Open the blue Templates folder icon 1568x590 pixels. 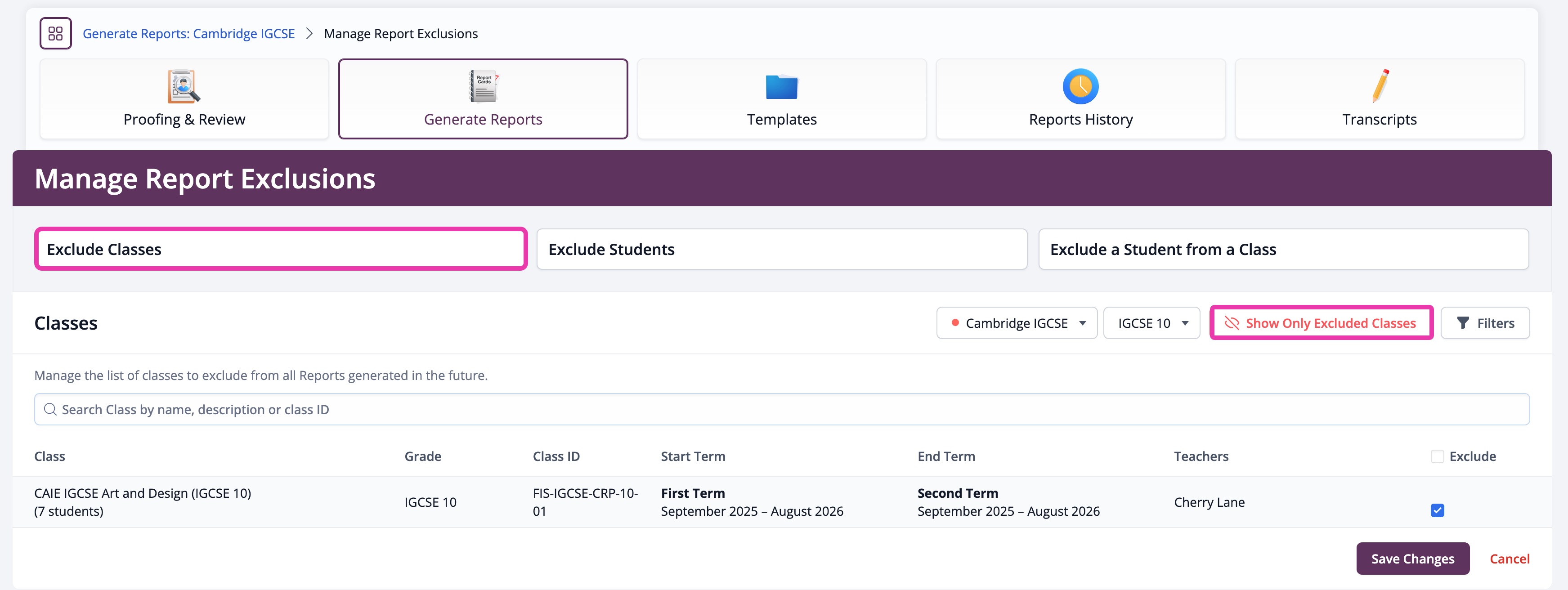(x=782, y=87)
